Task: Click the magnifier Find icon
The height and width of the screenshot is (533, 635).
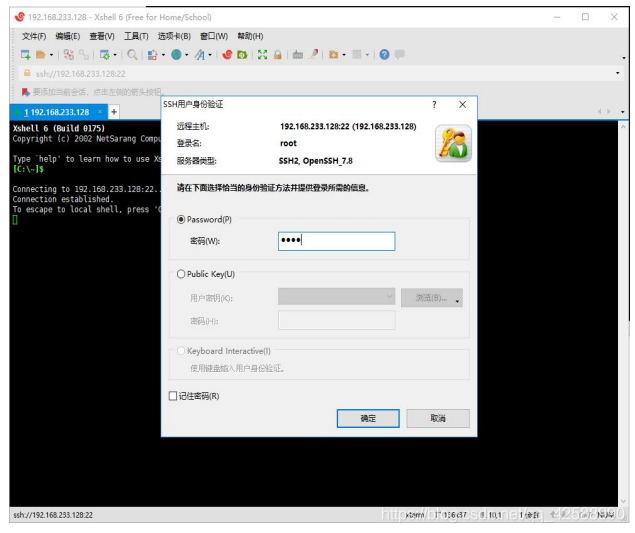Action: [x=132, y=55]
